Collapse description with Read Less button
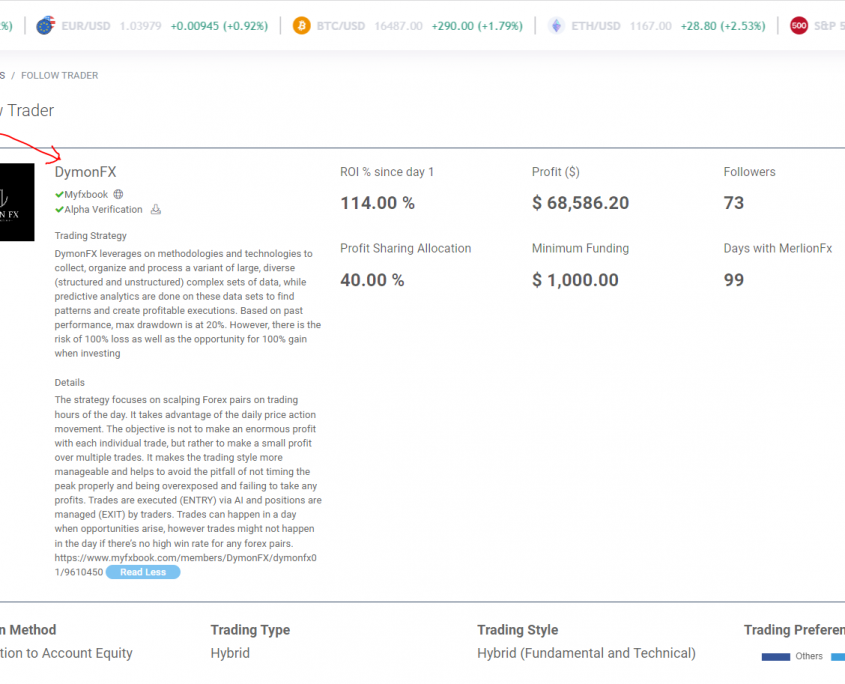Screen dimensions: 845x684 143,572
